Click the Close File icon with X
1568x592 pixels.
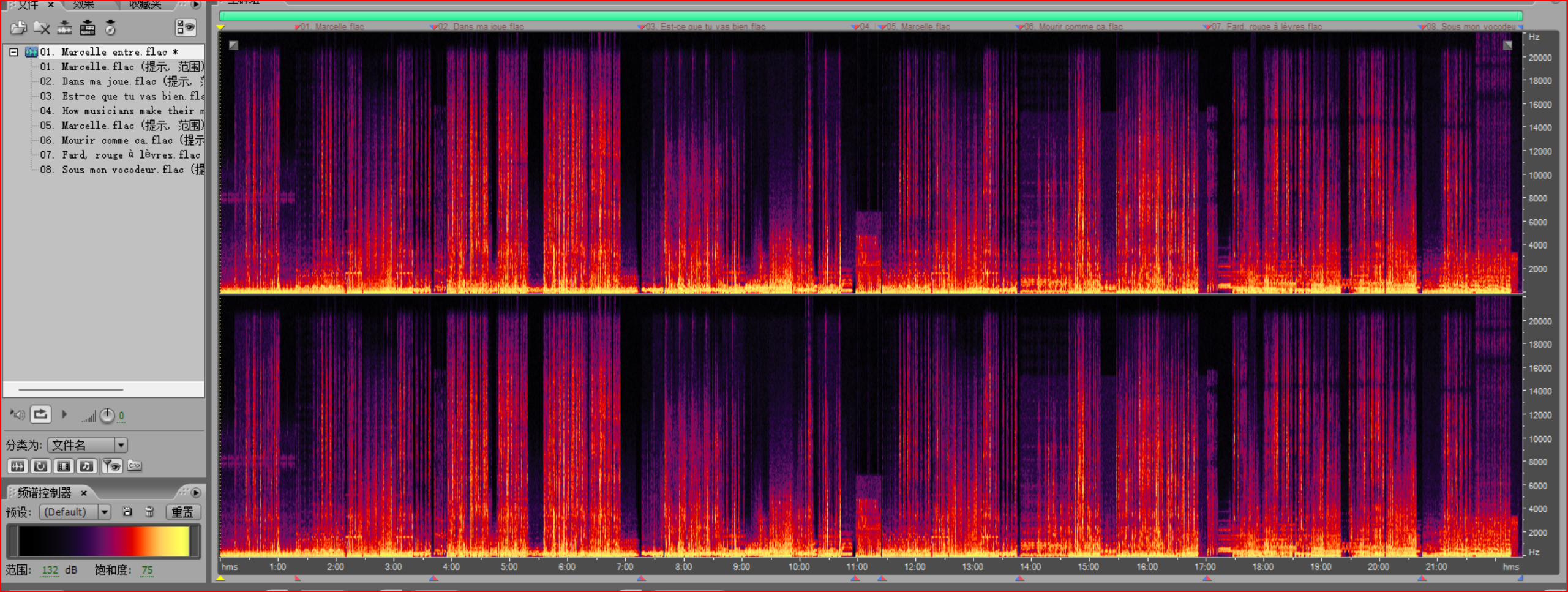click(42, 28)
